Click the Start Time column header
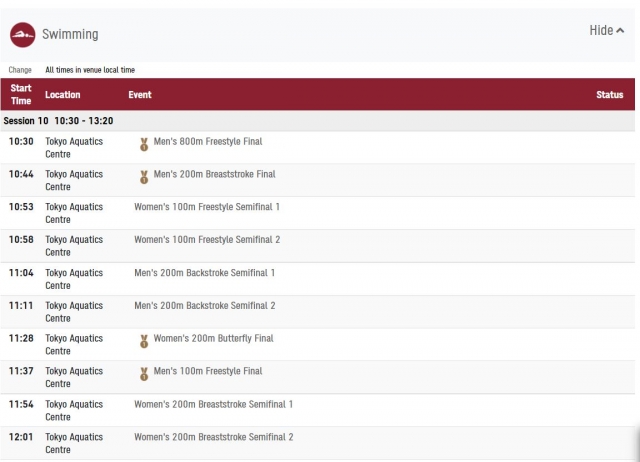The width and height of the screenshot is (640, 462). [x=21, y=94]
